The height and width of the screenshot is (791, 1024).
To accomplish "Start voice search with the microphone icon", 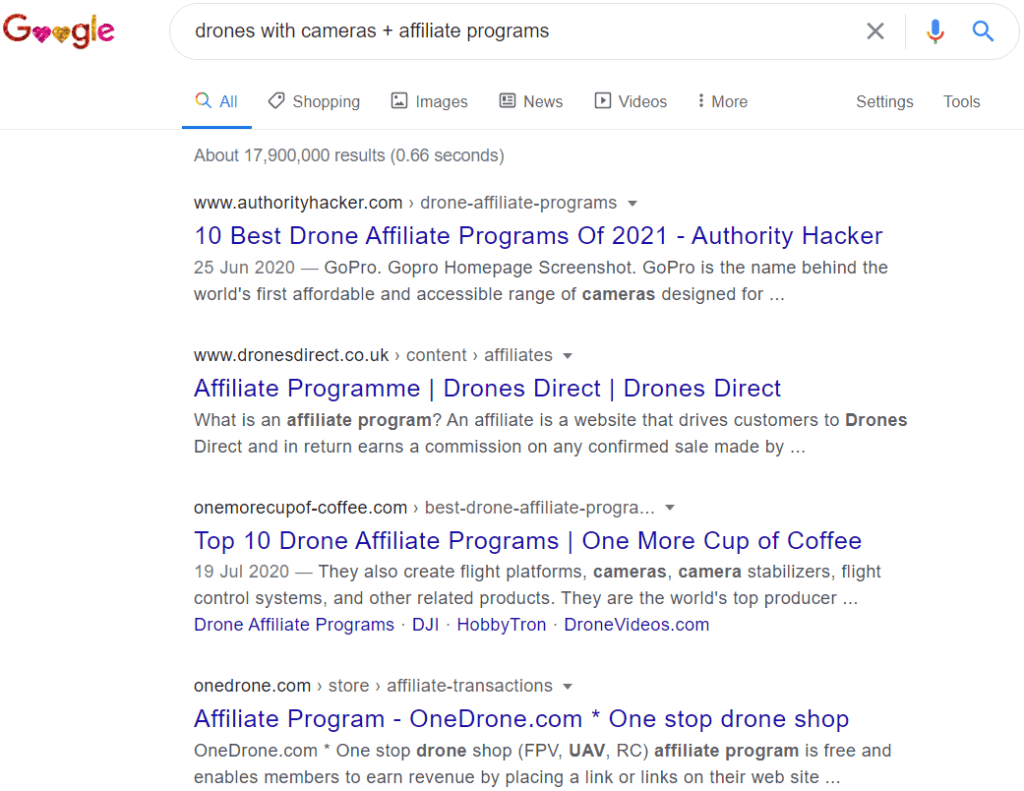I will 935,31.
